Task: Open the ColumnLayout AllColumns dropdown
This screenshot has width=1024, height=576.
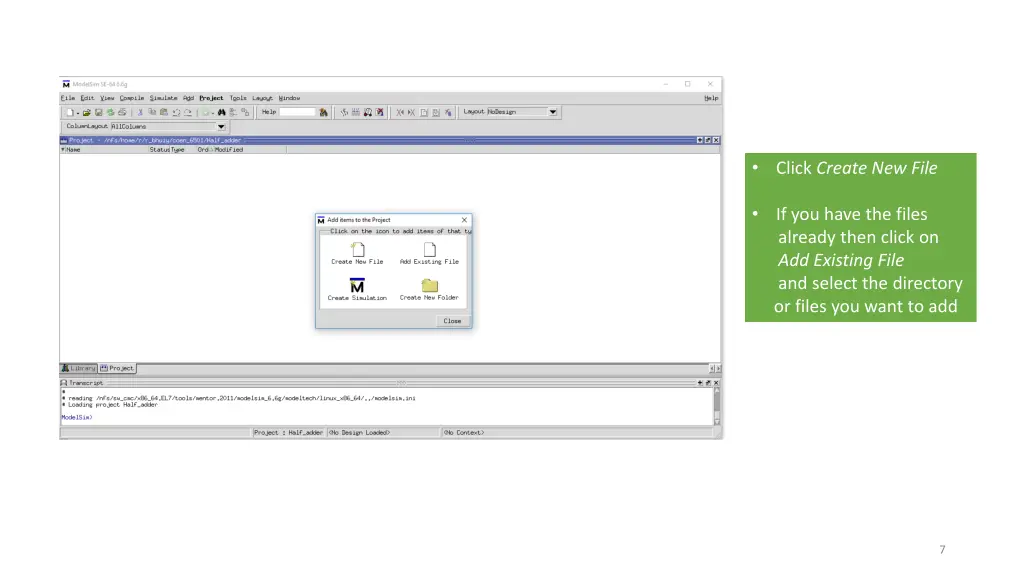Action: coord(221,127)
